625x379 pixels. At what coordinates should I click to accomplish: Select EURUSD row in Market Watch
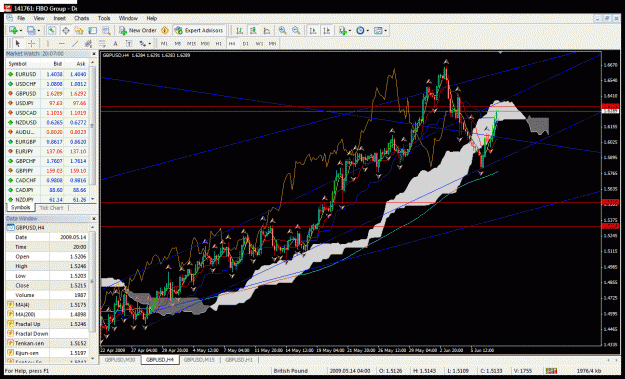click(x=47, y=74)
